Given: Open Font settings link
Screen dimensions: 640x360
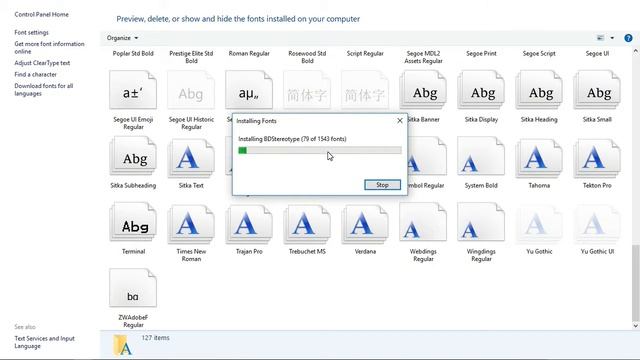Looking at the screenshot, I should coord(31,32).
